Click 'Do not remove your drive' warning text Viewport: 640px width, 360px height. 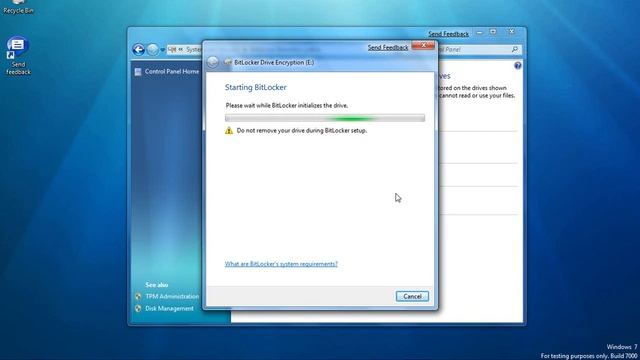click(x=302, y=131)
